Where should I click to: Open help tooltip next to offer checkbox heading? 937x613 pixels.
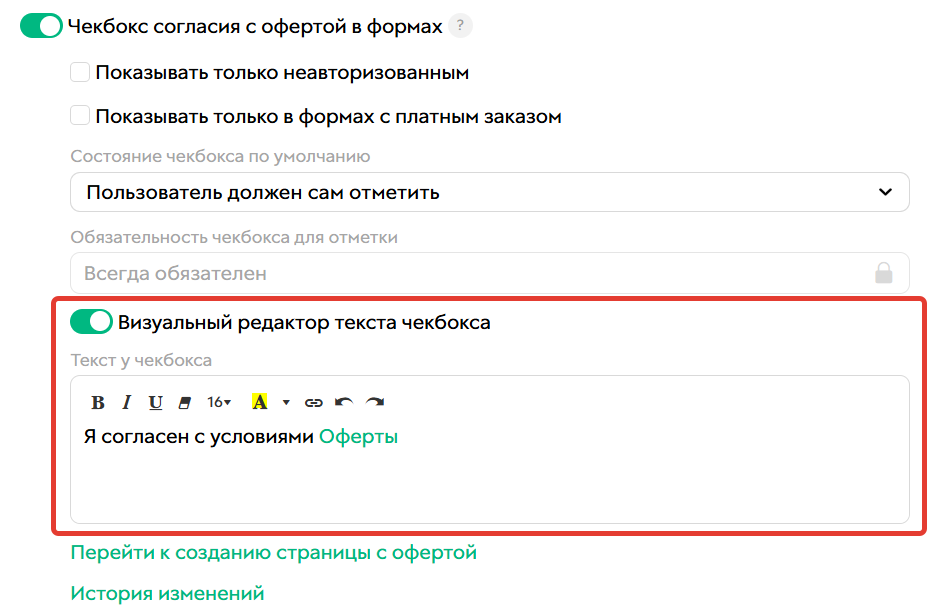[460, 26]
